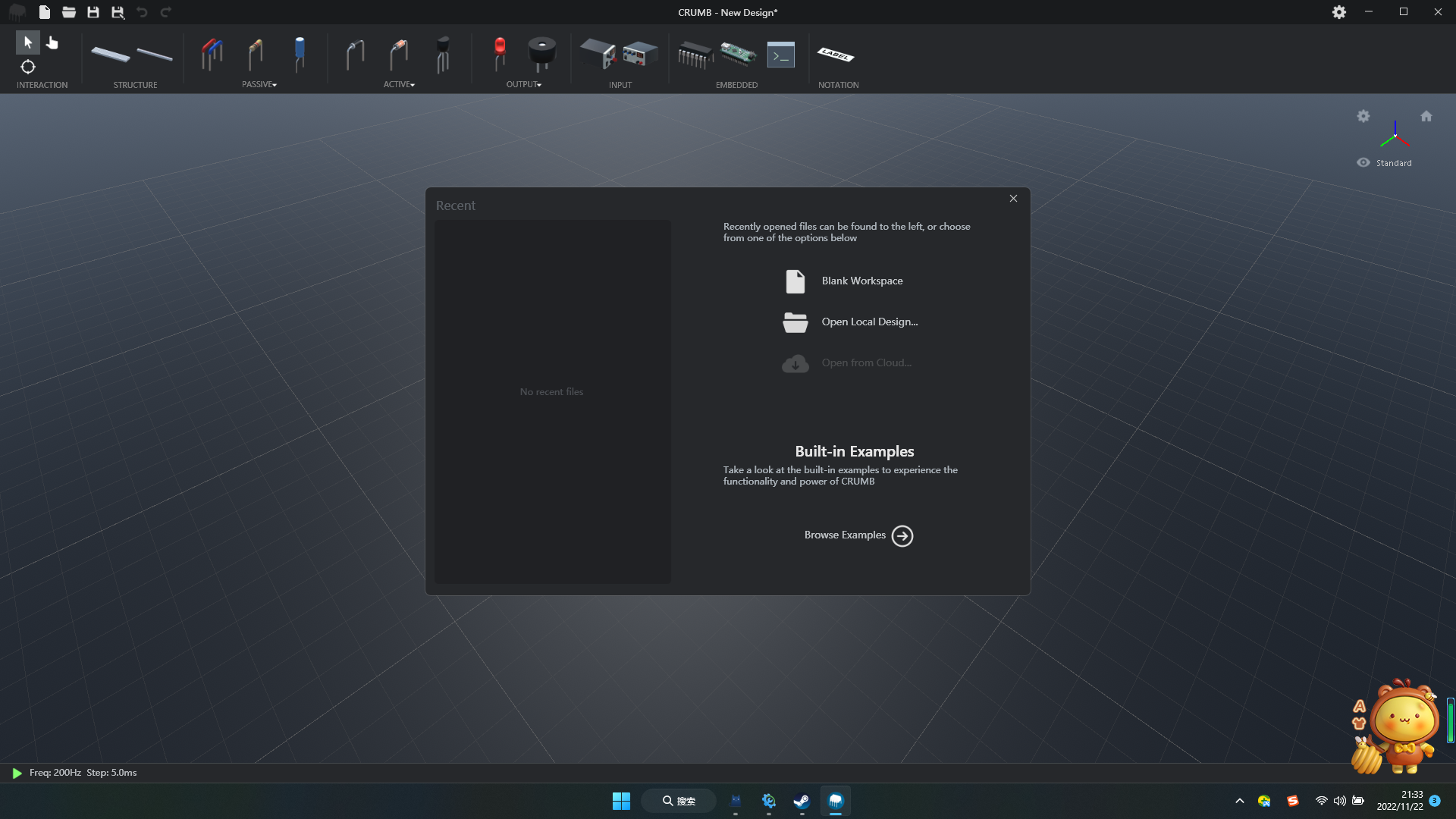Choose Blank Workspace option
This screenshot has height=819, width=1456.
click(x=861, y=281)
